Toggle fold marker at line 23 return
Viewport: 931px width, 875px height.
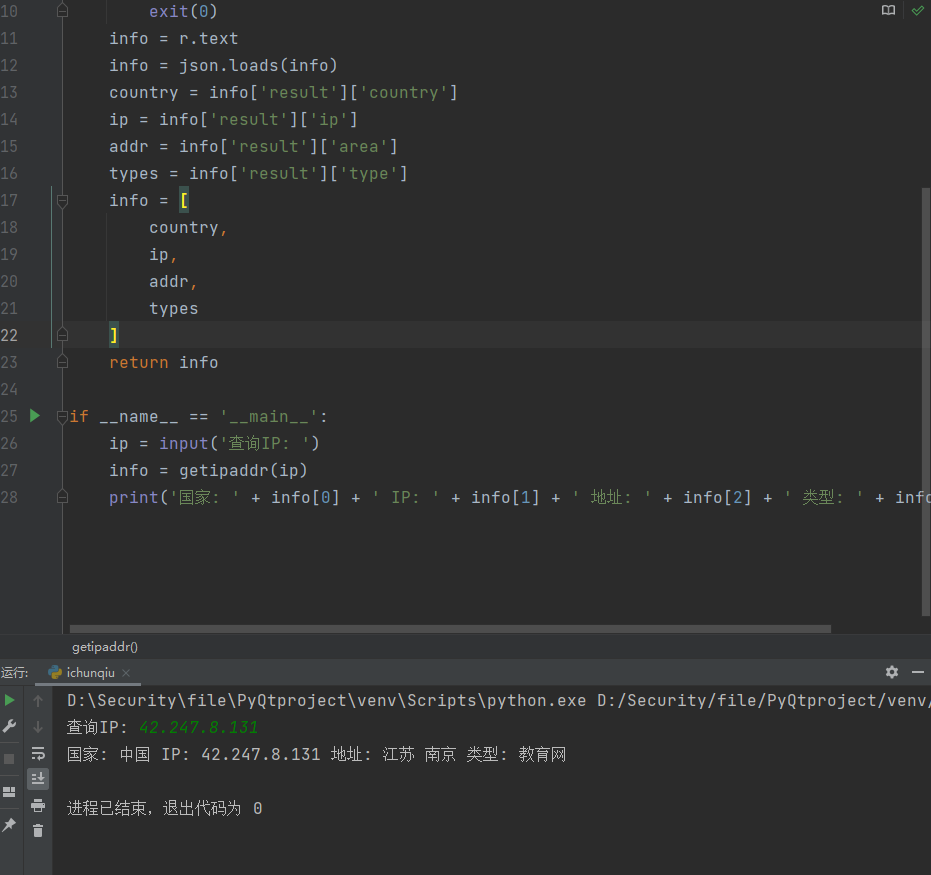(62, 362)
